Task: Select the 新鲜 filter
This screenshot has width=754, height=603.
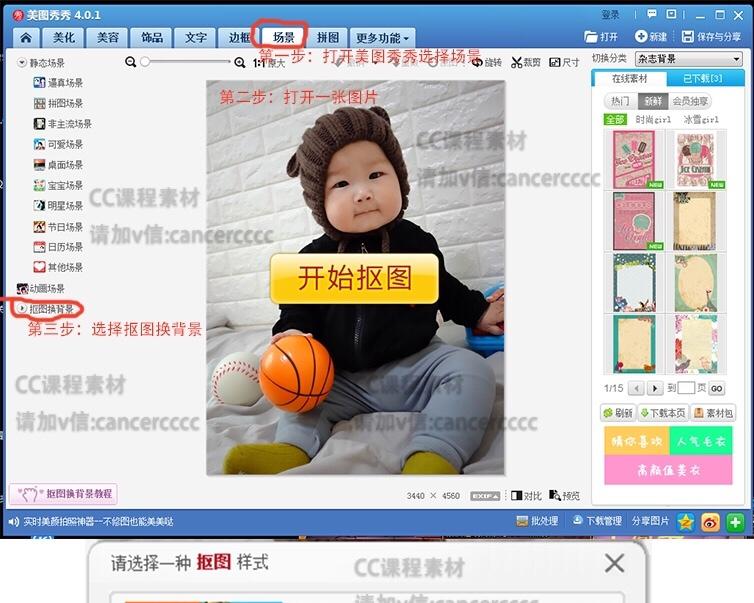Action: tap(653, 101)
